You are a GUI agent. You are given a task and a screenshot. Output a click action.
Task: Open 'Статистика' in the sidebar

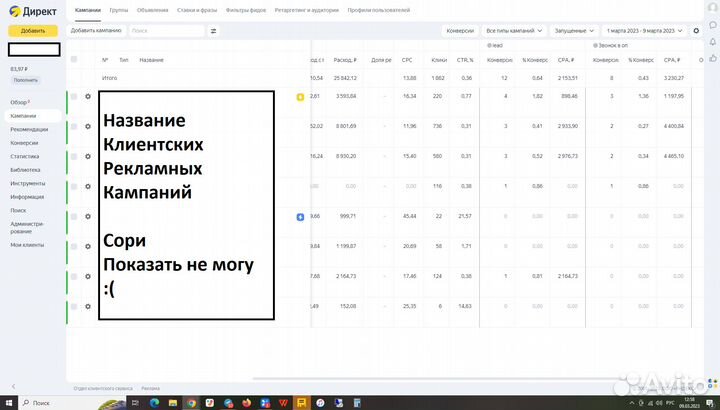25,157
